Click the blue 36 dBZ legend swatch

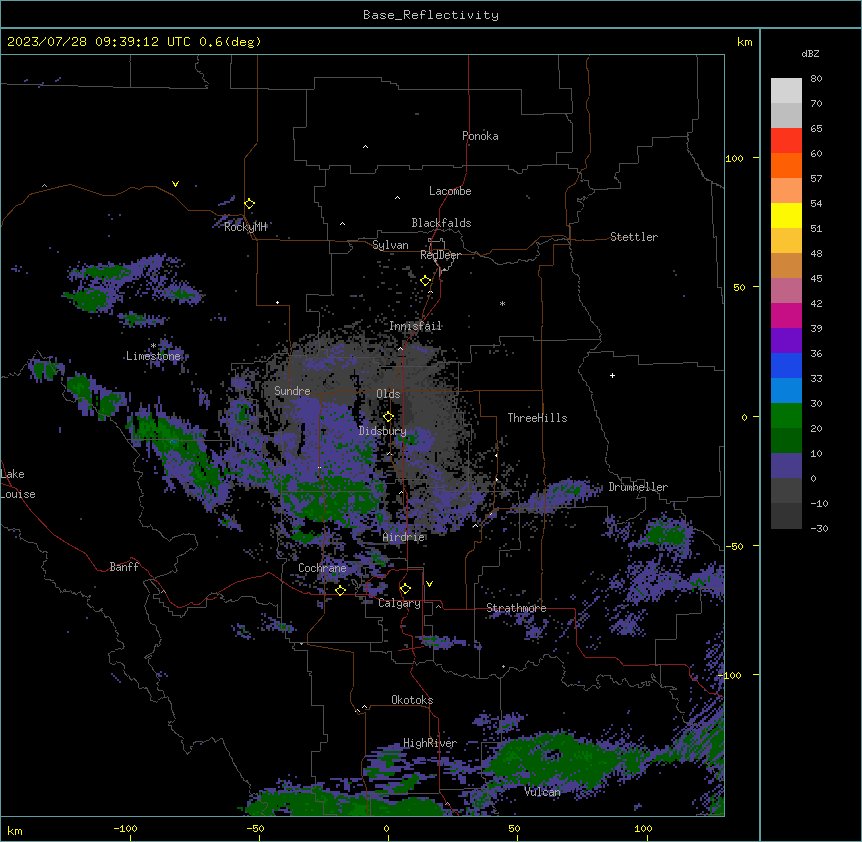click(786, 366)
